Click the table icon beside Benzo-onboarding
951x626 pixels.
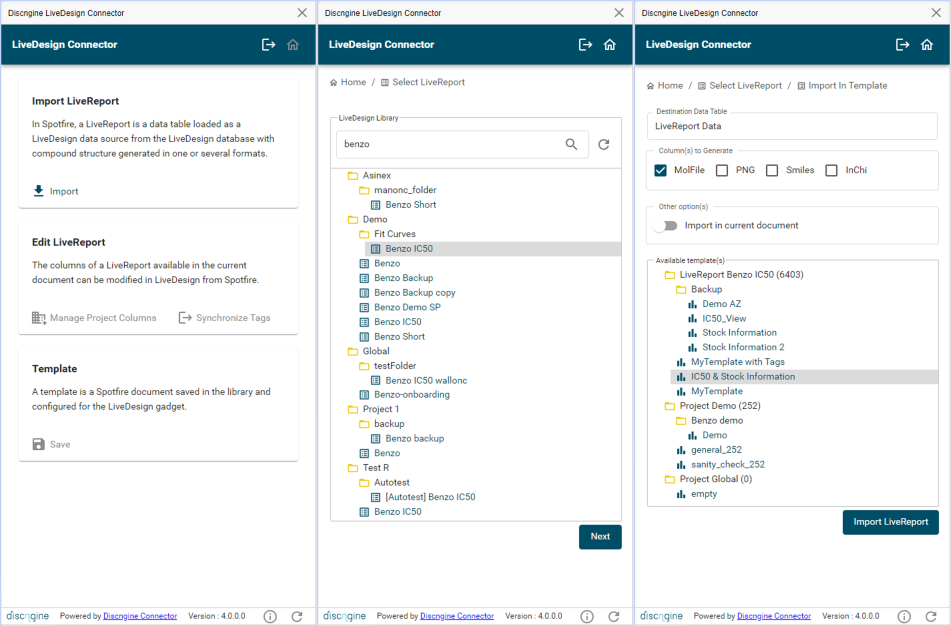pos(365,395)
